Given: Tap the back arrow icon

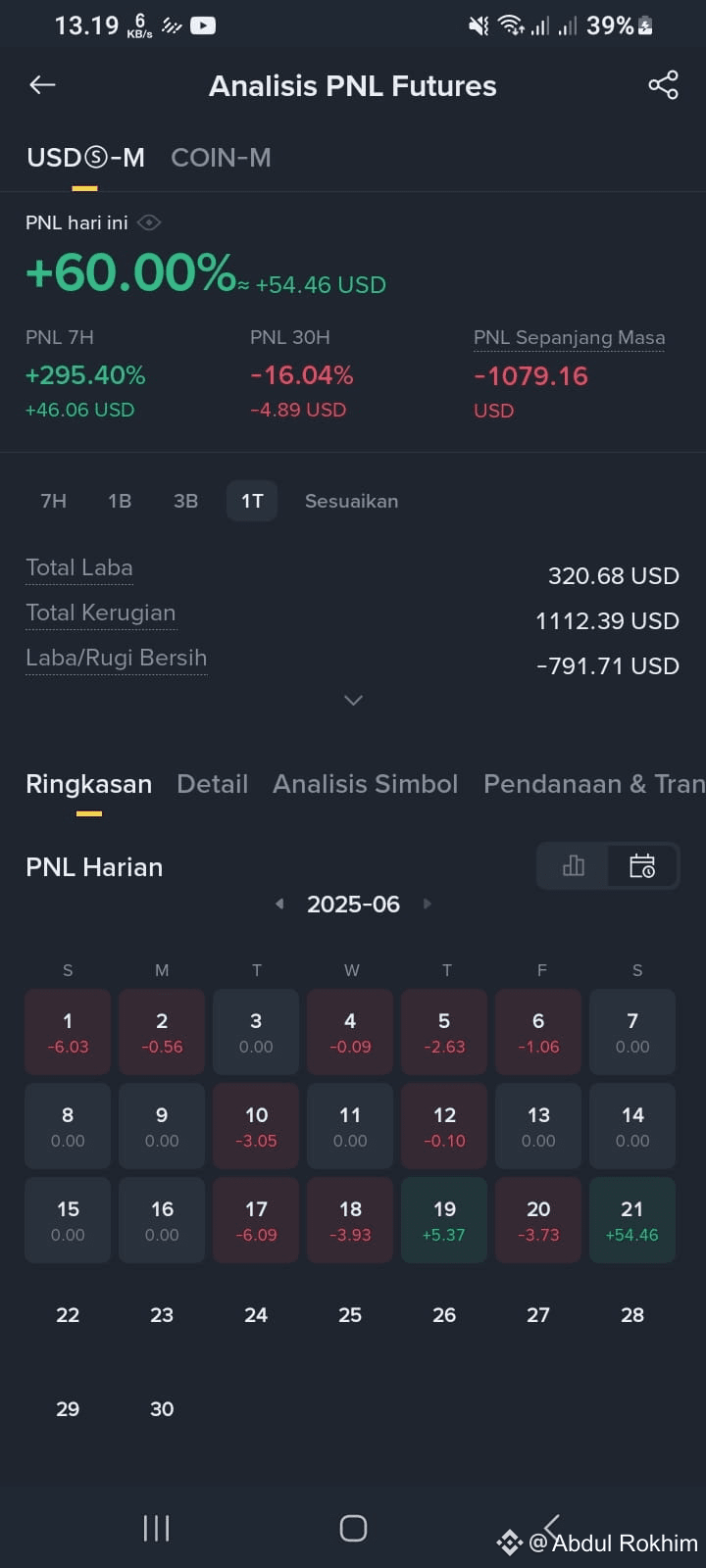Looking at the screenshot, I should [x=42, y=85].
